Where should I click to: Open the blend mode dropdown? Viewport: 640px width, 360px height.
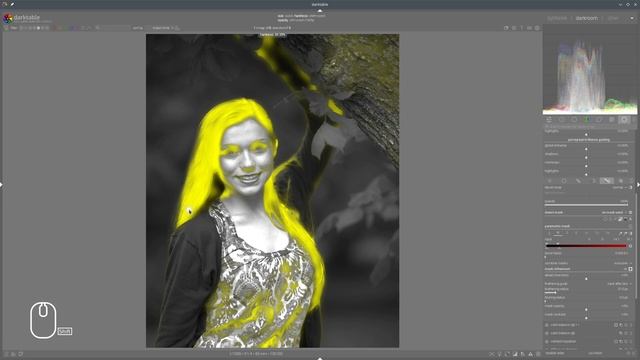[585, 187]
